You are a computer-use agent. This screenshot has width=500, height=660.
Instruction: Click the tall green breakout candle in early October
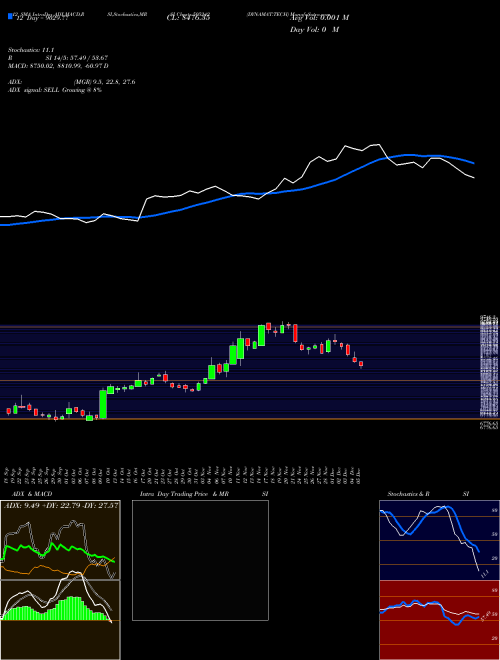[x=103, y=404]
